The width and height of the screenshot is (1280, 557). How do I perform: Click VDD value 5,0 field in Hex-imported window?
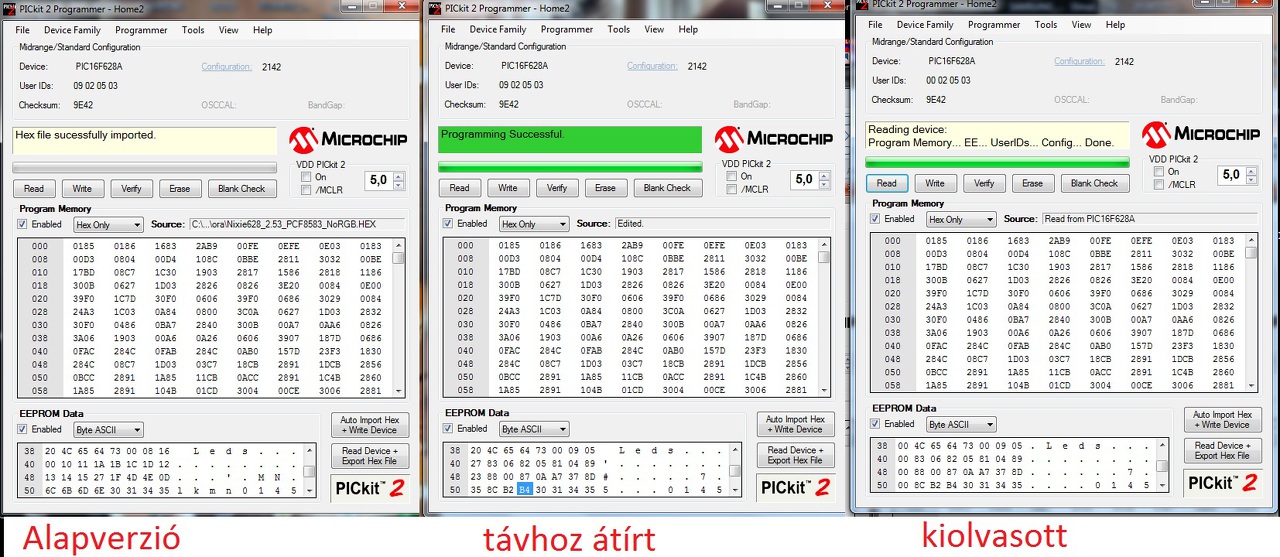point(380,181)
